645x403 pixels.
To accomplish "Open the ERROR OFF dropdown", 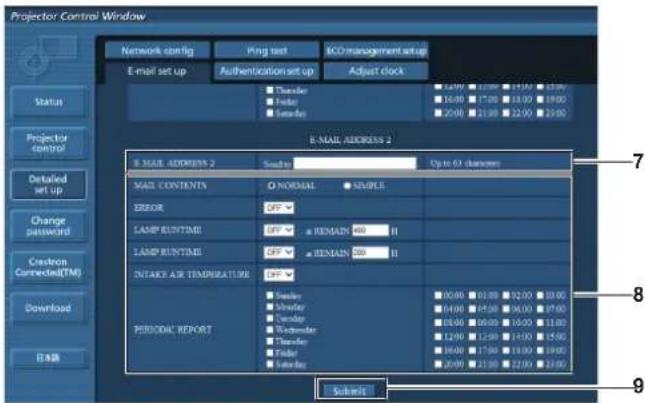I will [x=279, y=208].
